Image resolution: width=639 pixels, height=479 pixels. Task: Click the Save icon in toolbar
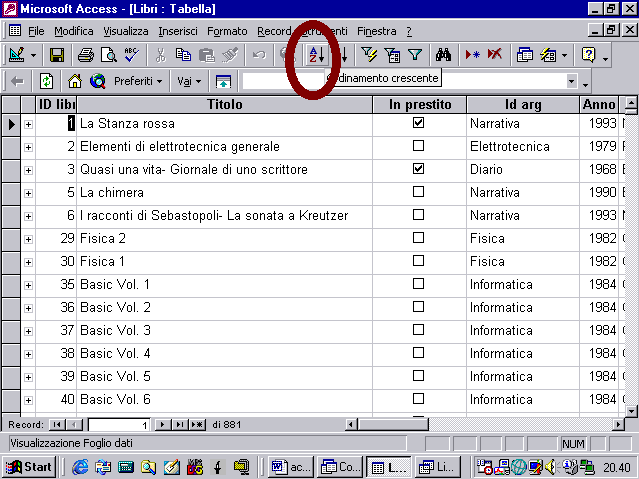coord(57,55)
